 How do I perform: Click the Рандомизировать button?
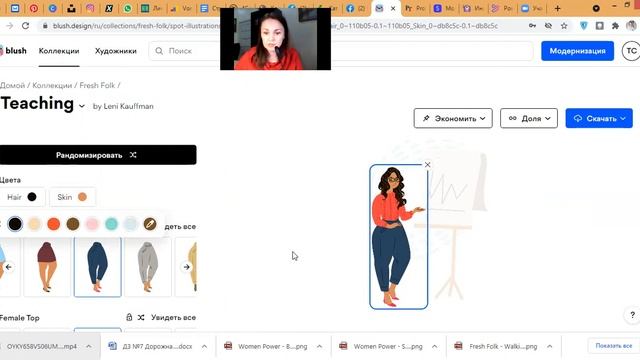pos(98,155)
